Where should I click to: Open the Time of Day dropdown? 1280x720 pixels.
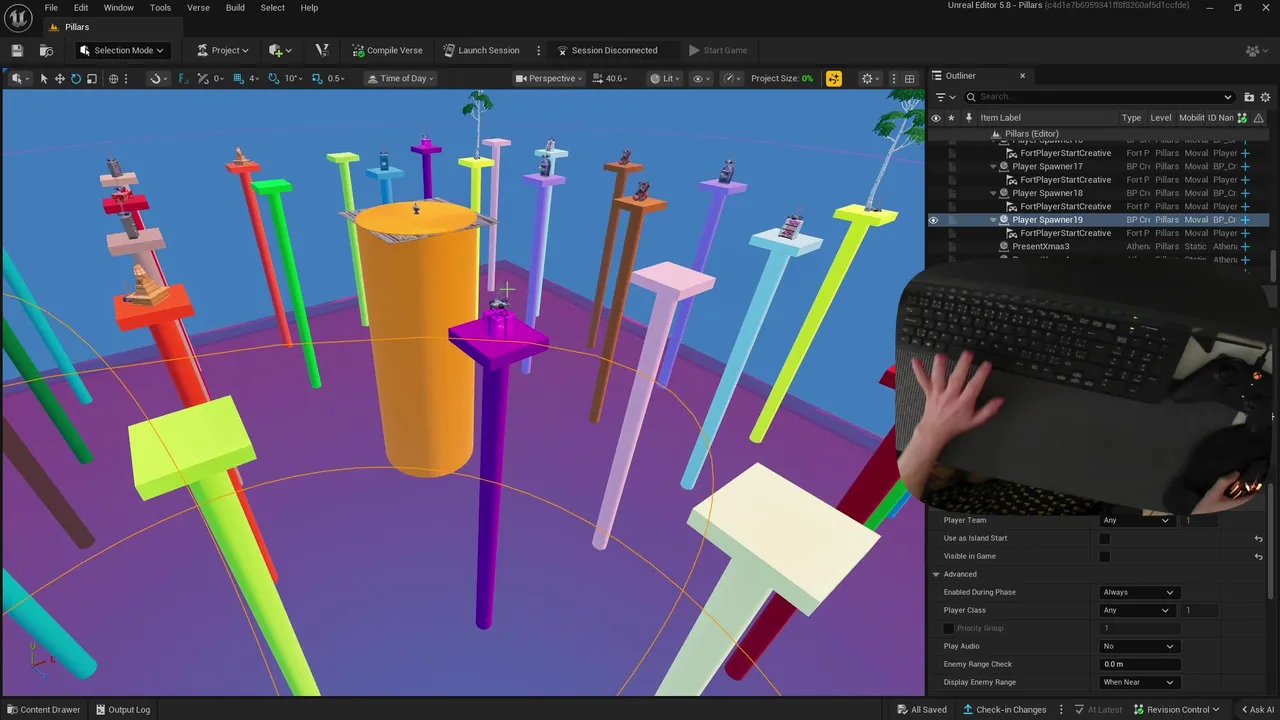pos(400,78)
